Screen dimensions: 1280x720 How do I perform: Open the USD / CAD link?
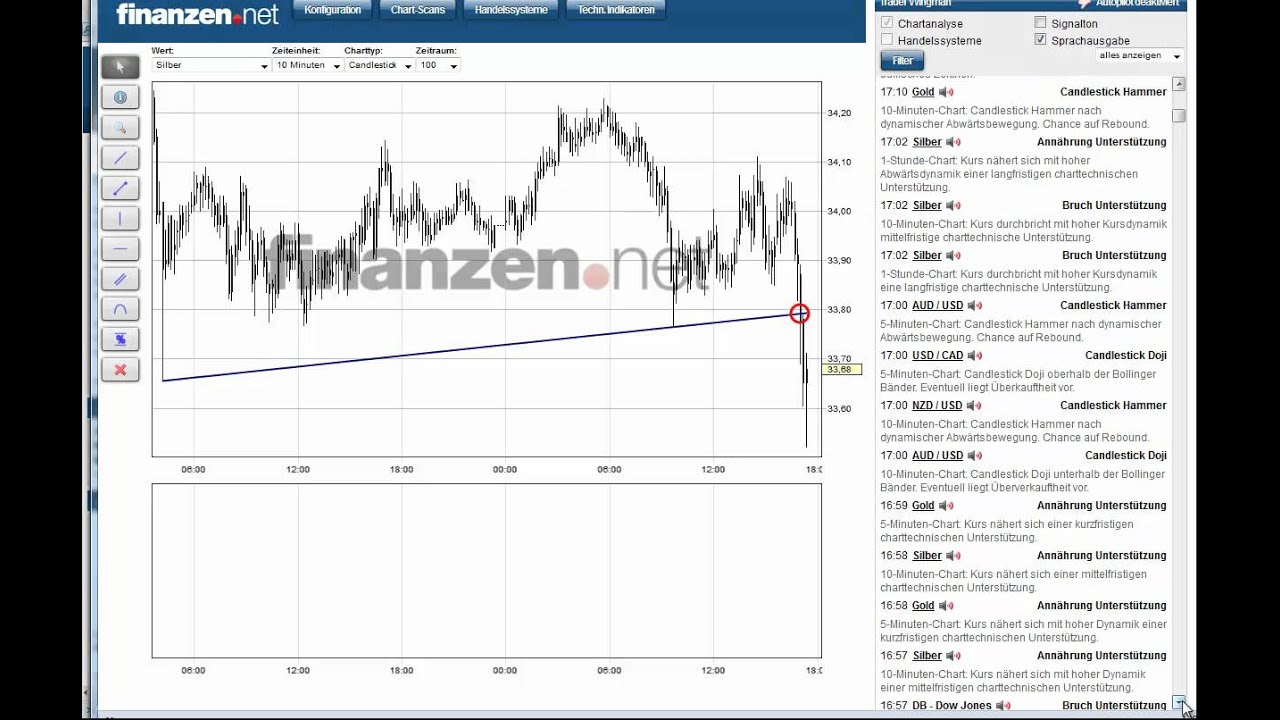point(938,355)
